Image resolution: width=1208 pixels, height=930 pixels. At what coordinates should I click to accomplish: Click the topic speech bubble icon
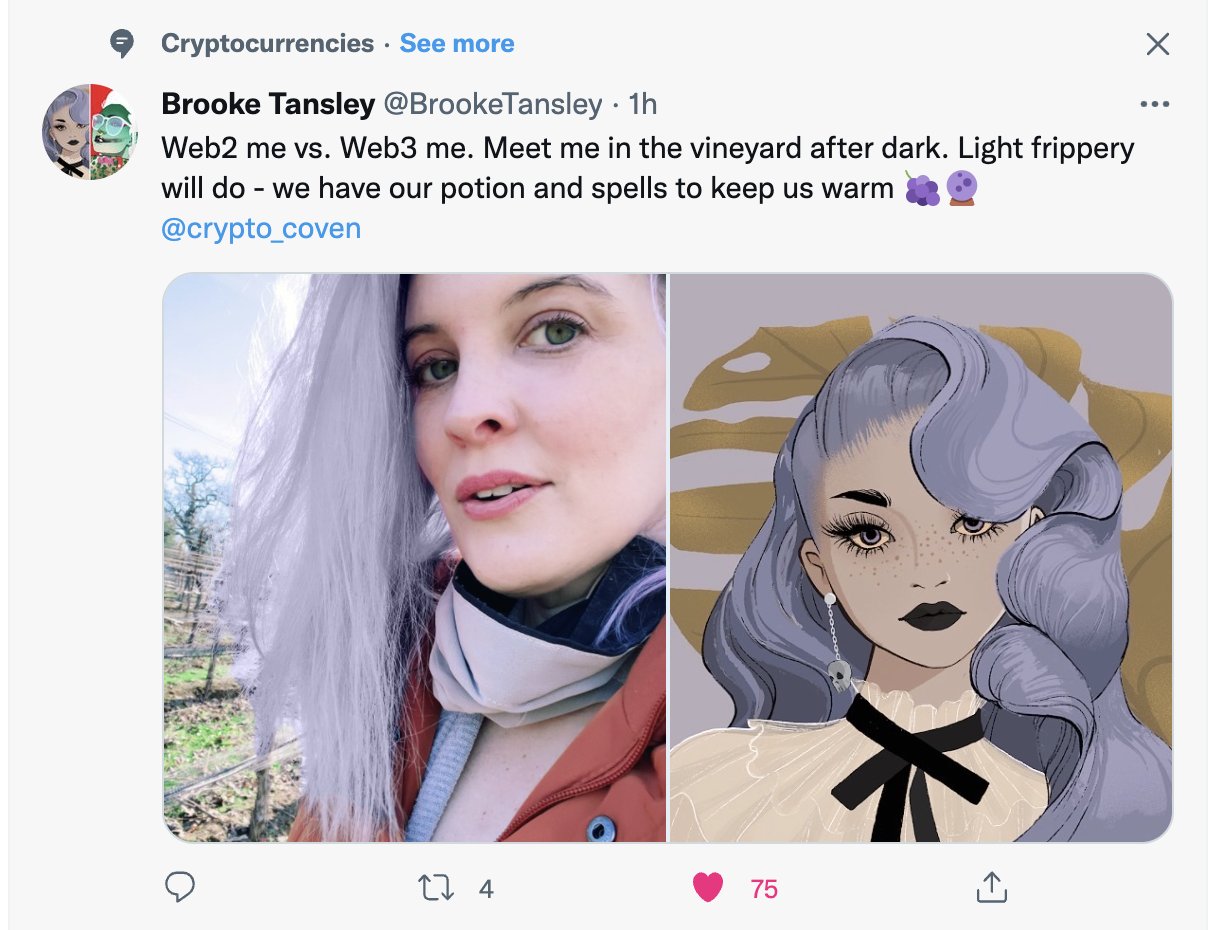pos(122,44)
